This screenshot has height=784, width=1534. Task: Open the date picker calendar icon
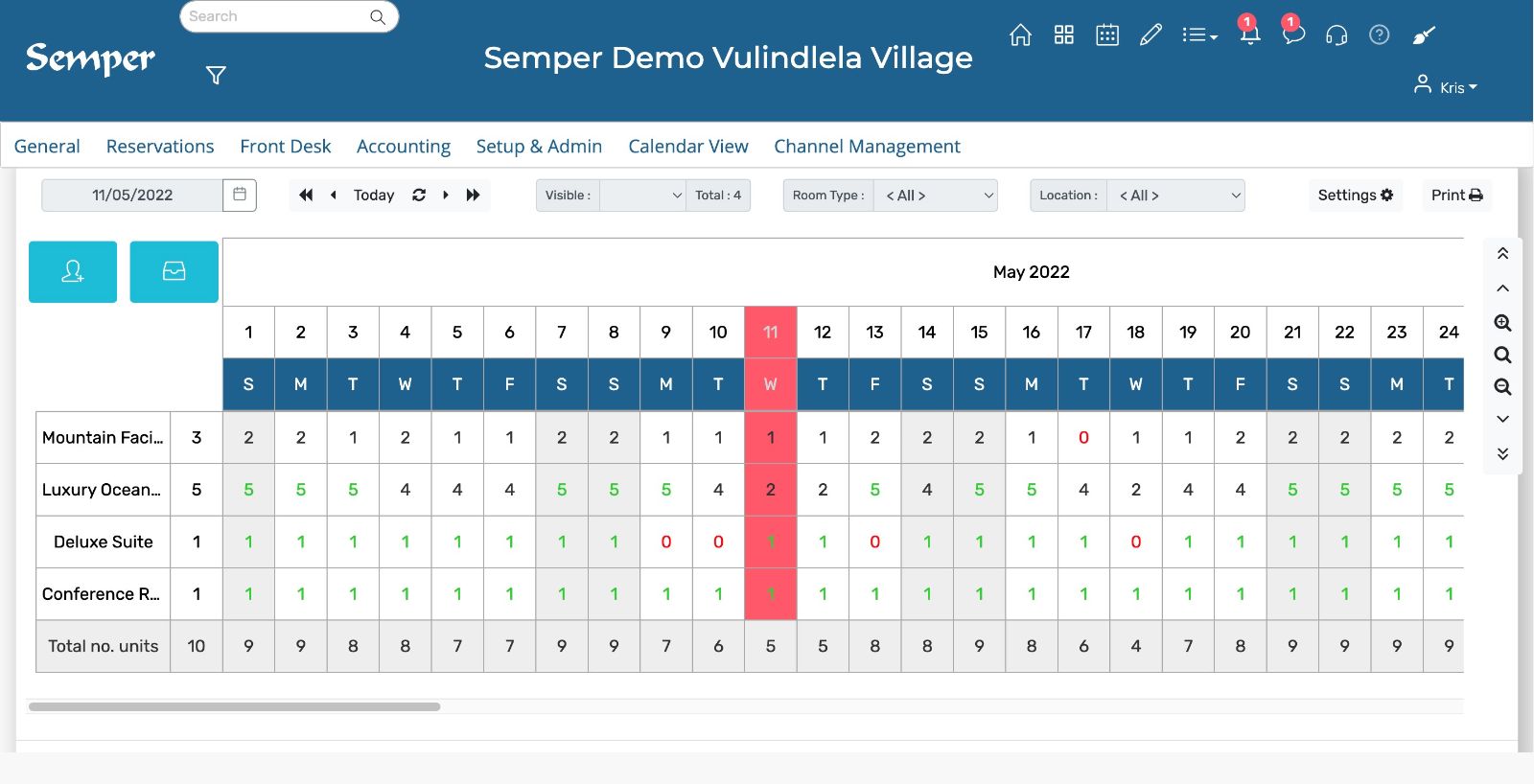coord(240,195)
